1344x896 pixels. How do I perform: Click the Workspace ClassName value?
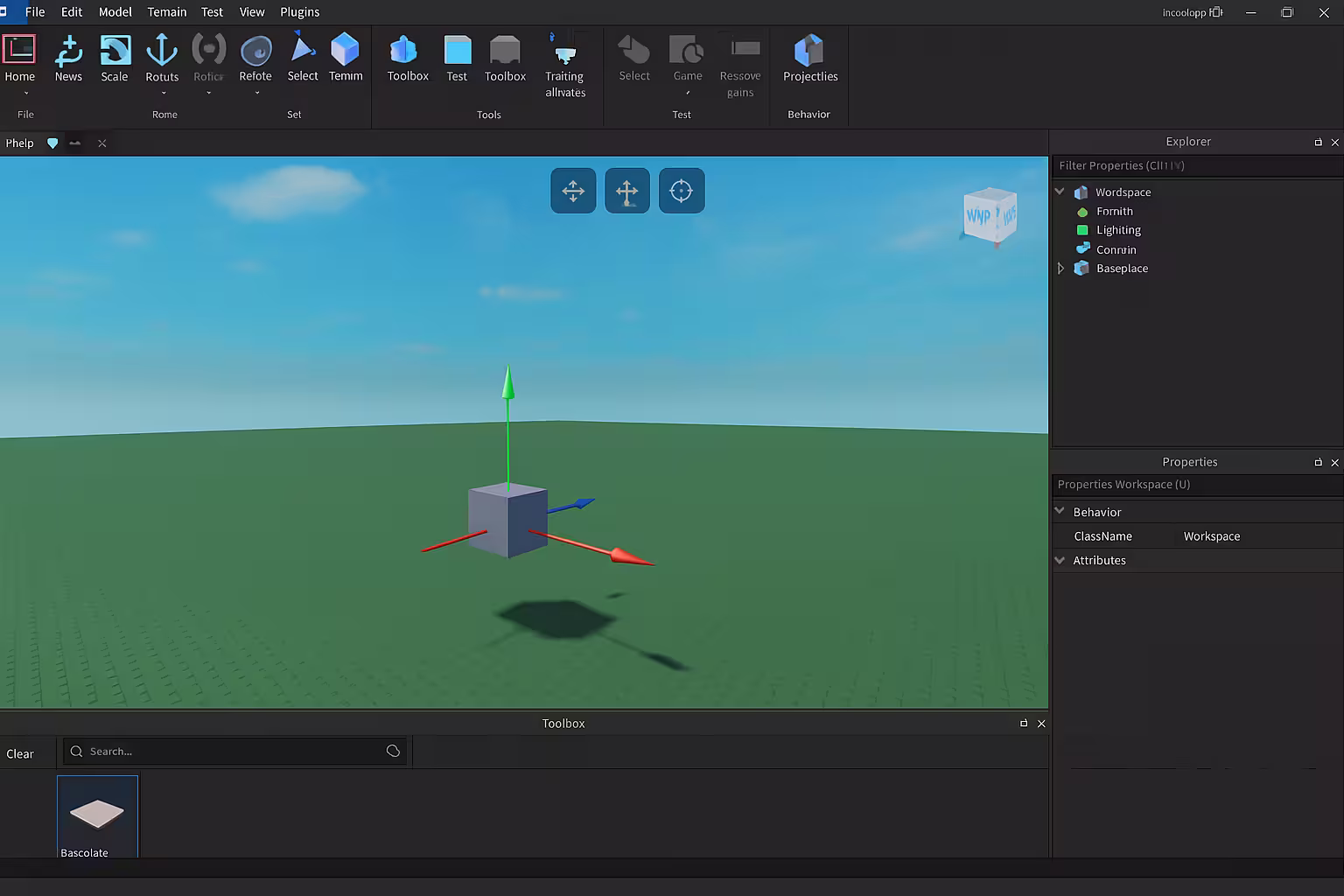1212,536
